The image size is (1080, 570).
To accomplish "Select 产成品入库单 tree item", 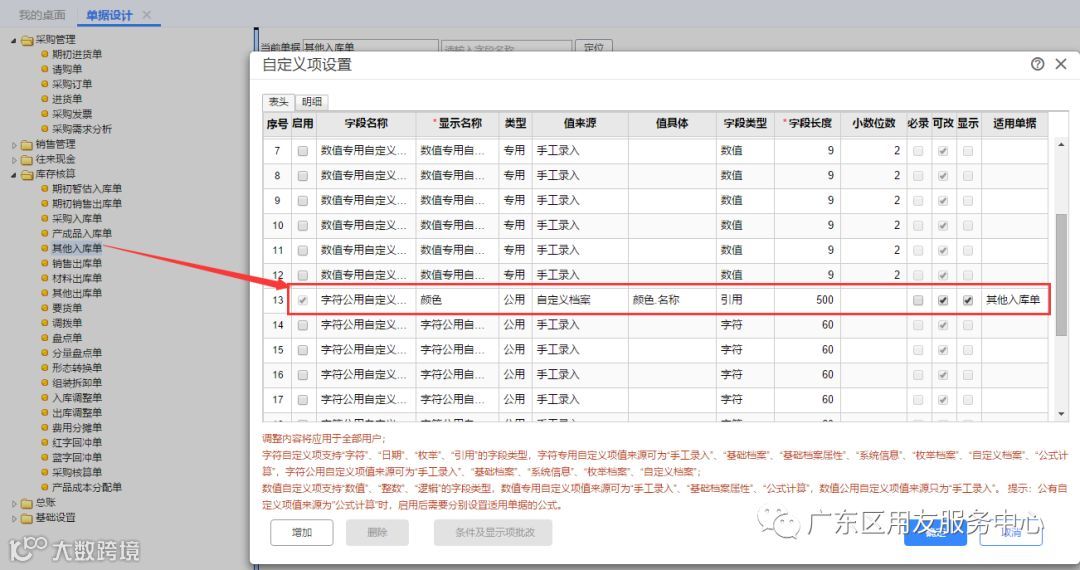I will coord(81,233).
